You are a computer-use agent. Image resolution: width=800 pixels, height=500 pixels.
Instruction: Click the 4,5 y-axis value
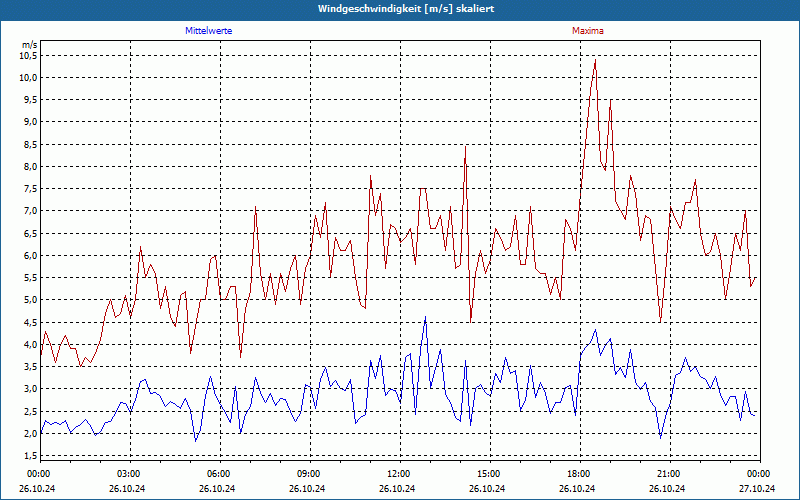[31, 322]
